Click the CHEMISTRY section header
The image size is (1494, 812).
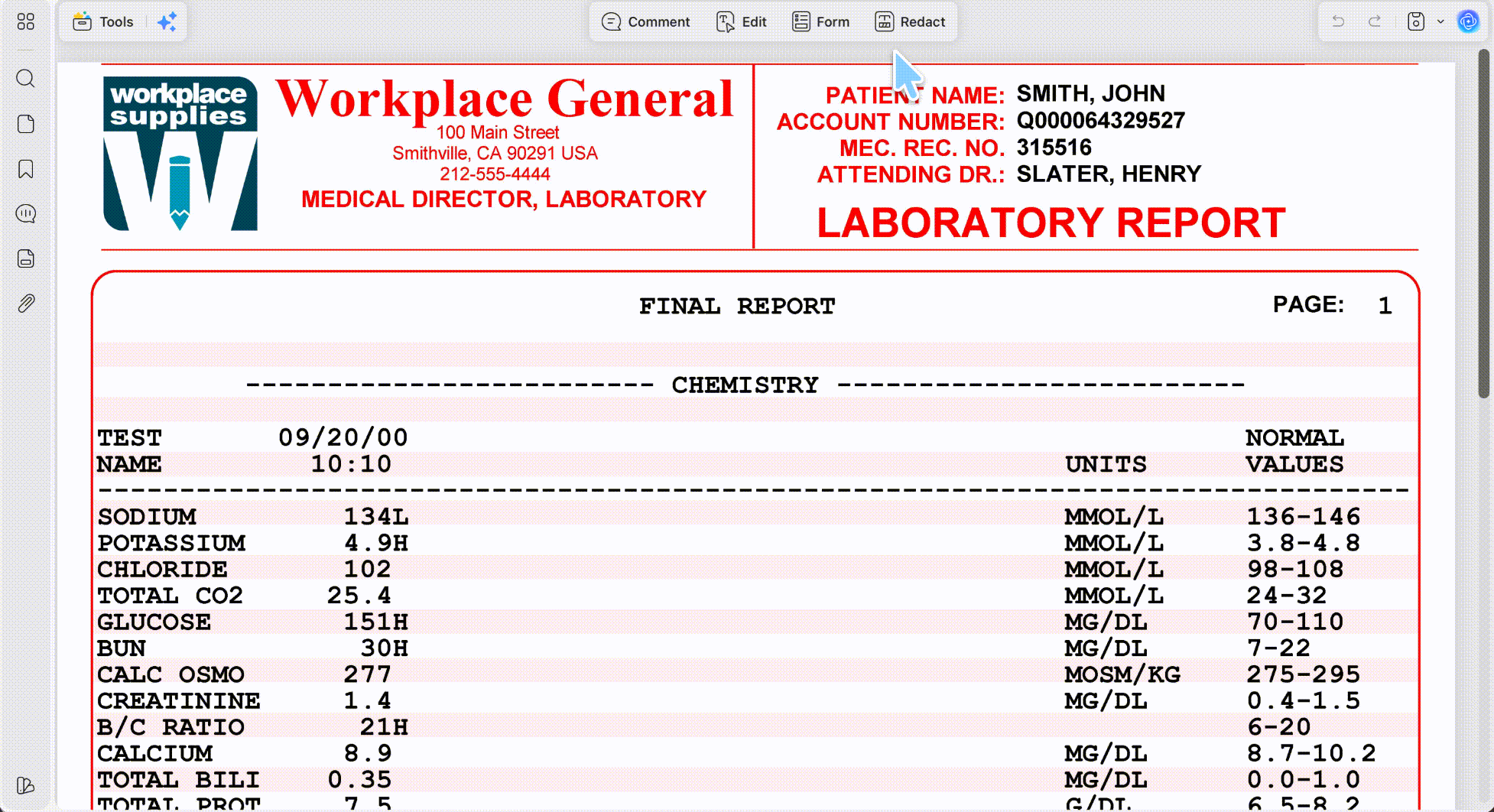[x=745, y=385]
